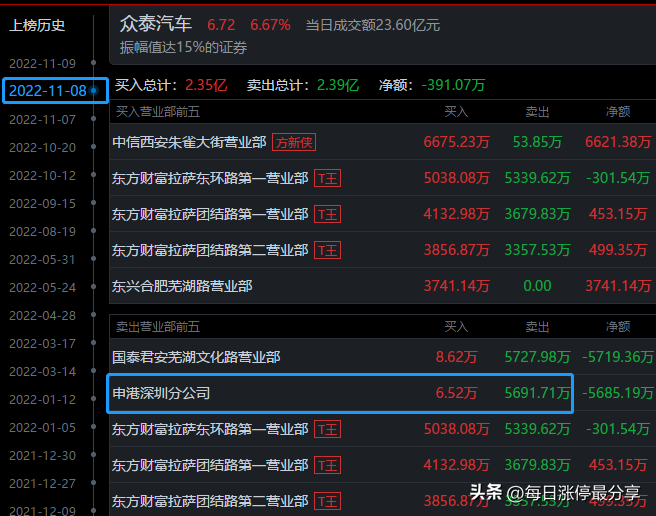Click 卖出总计 value 2.39亿

(338, 85)
